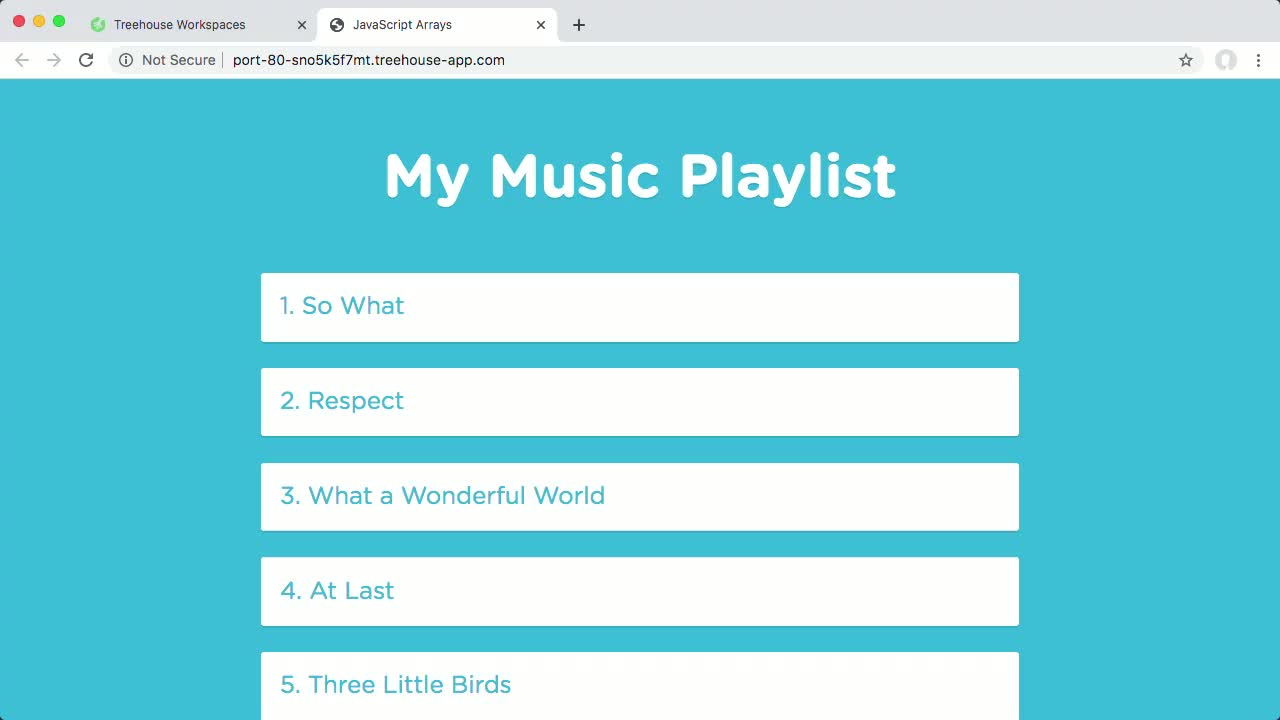Click the address bar URL
The width and height of the screenshot is (1280, 720).
pos(368,60)
